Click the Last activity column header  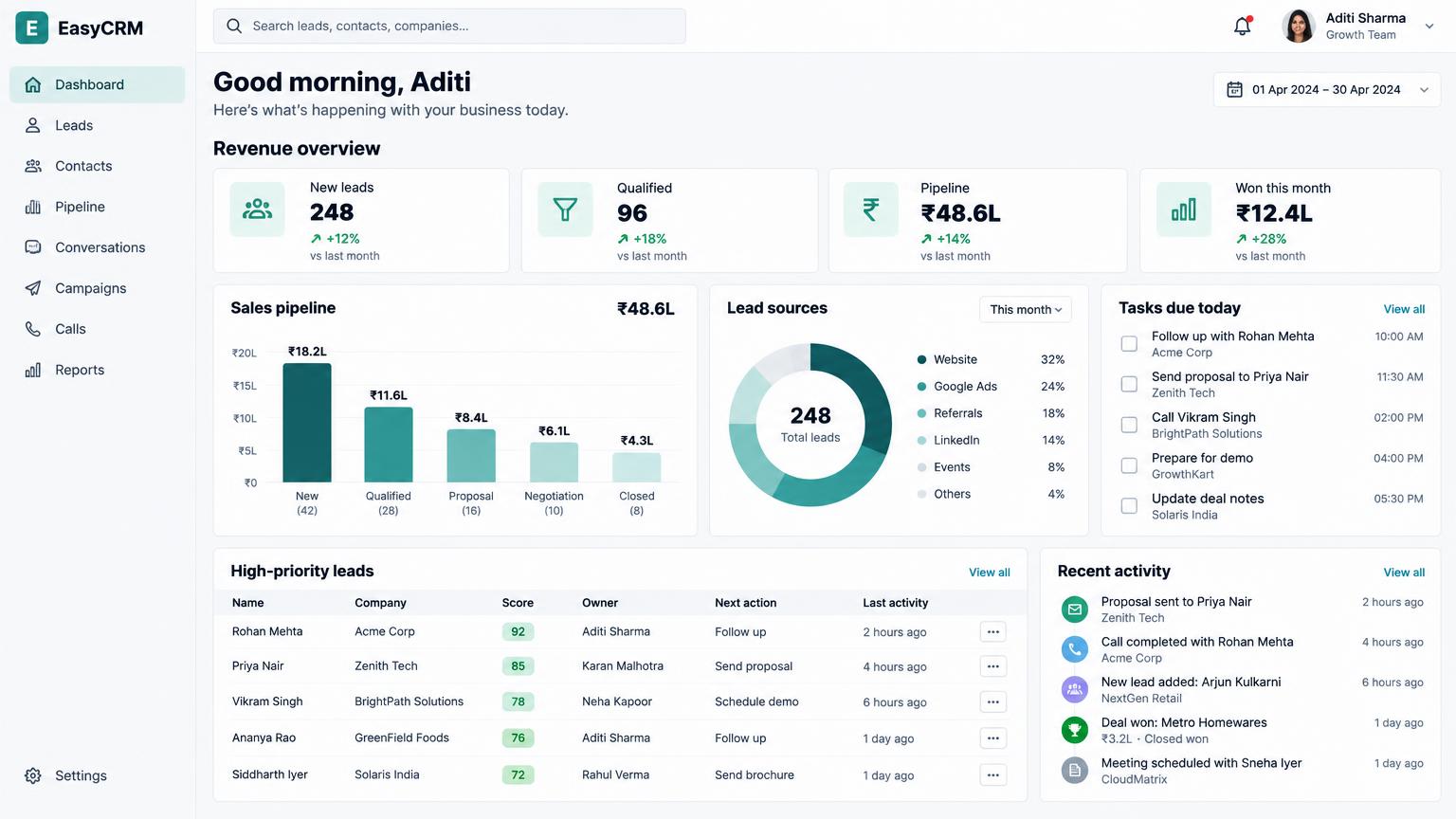(x=895, y=603)
